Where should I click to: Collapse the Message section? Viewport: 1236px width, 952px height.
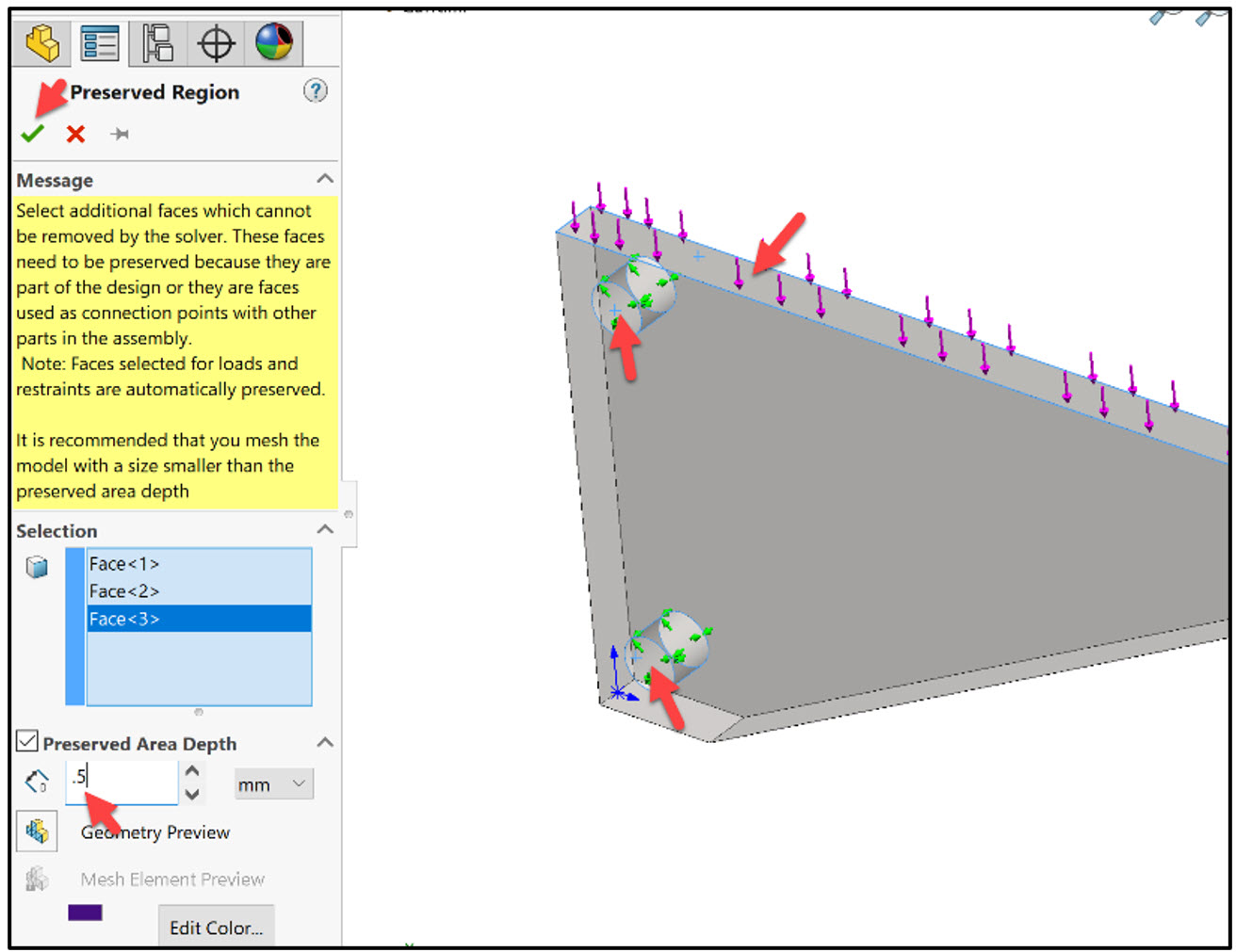[x=324, y=178]
